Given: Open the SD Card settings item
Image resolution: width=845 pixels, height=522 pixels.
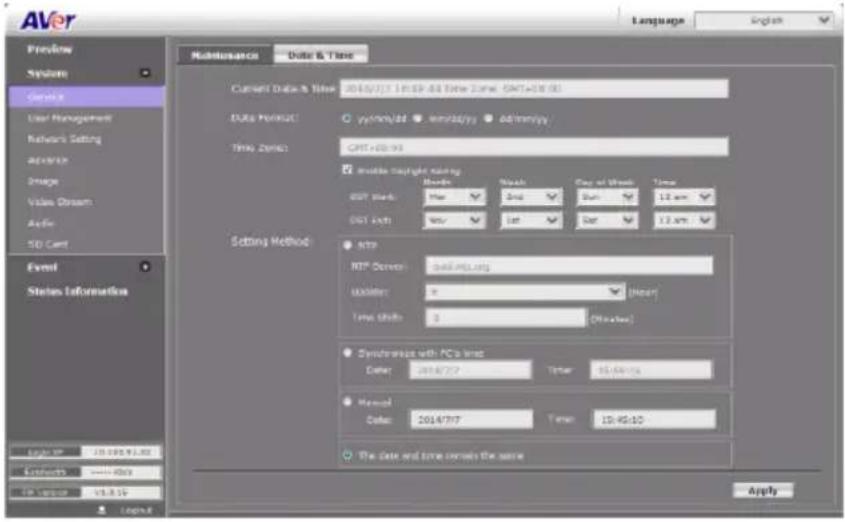Looking at the screenshot, I should [x=47, y=244].
